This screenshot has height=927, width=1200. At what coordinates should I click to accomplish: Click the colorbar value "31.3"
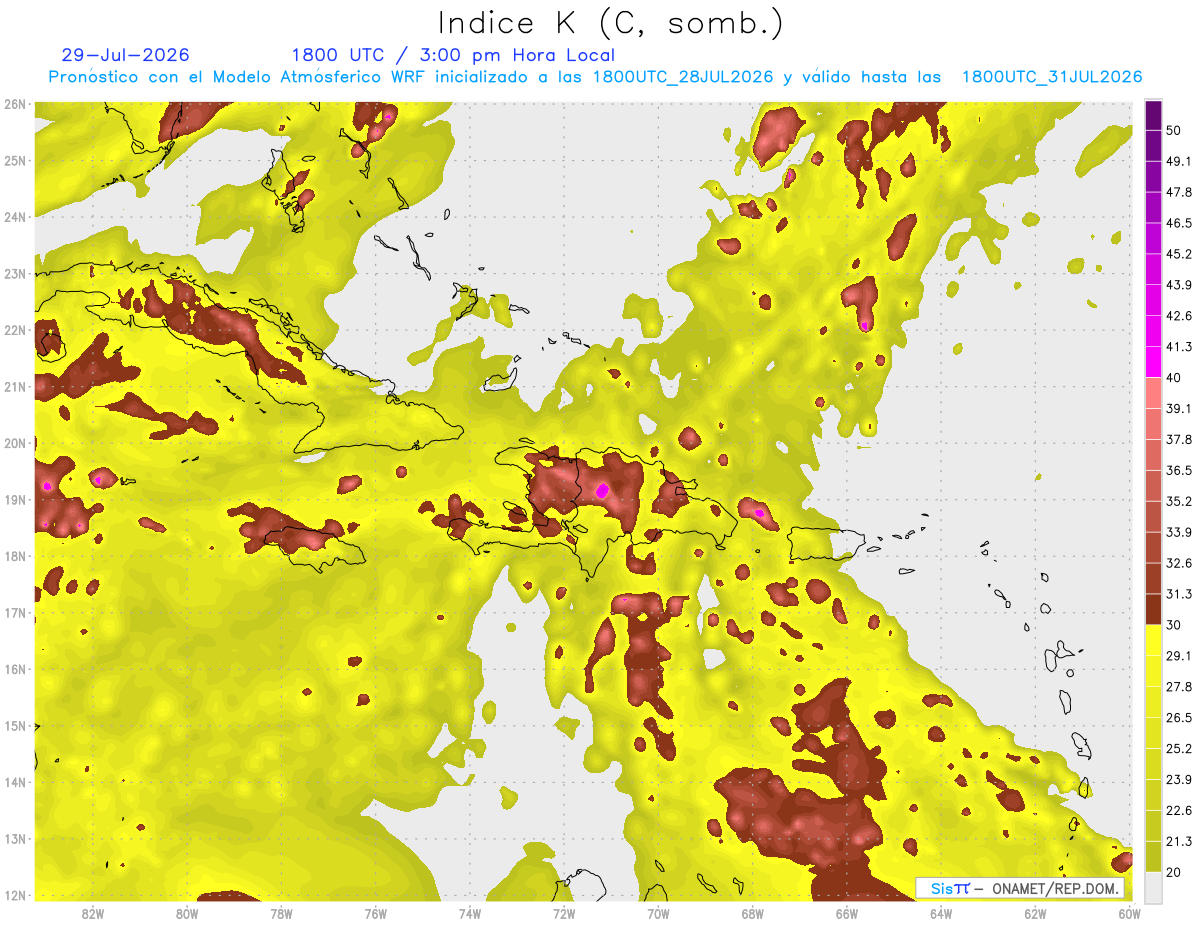click(1179, 594)
